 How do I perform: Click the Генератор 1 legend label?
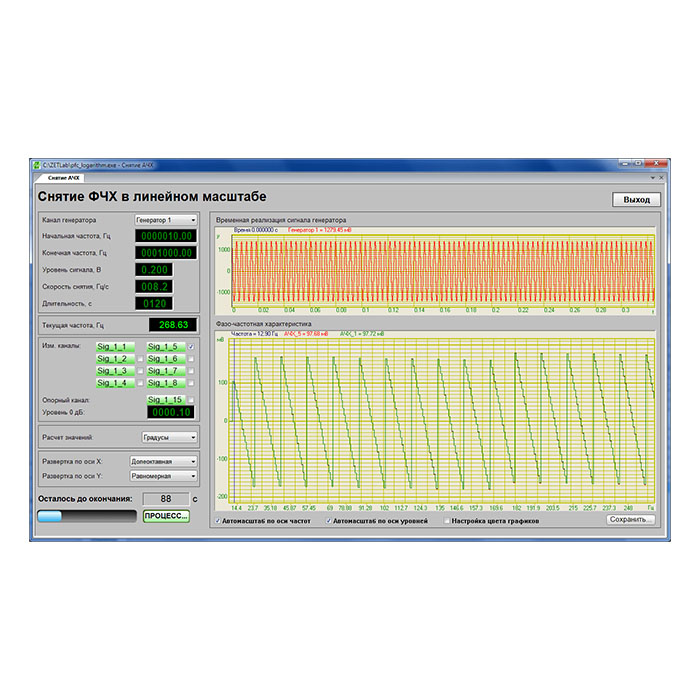point(320,230)
